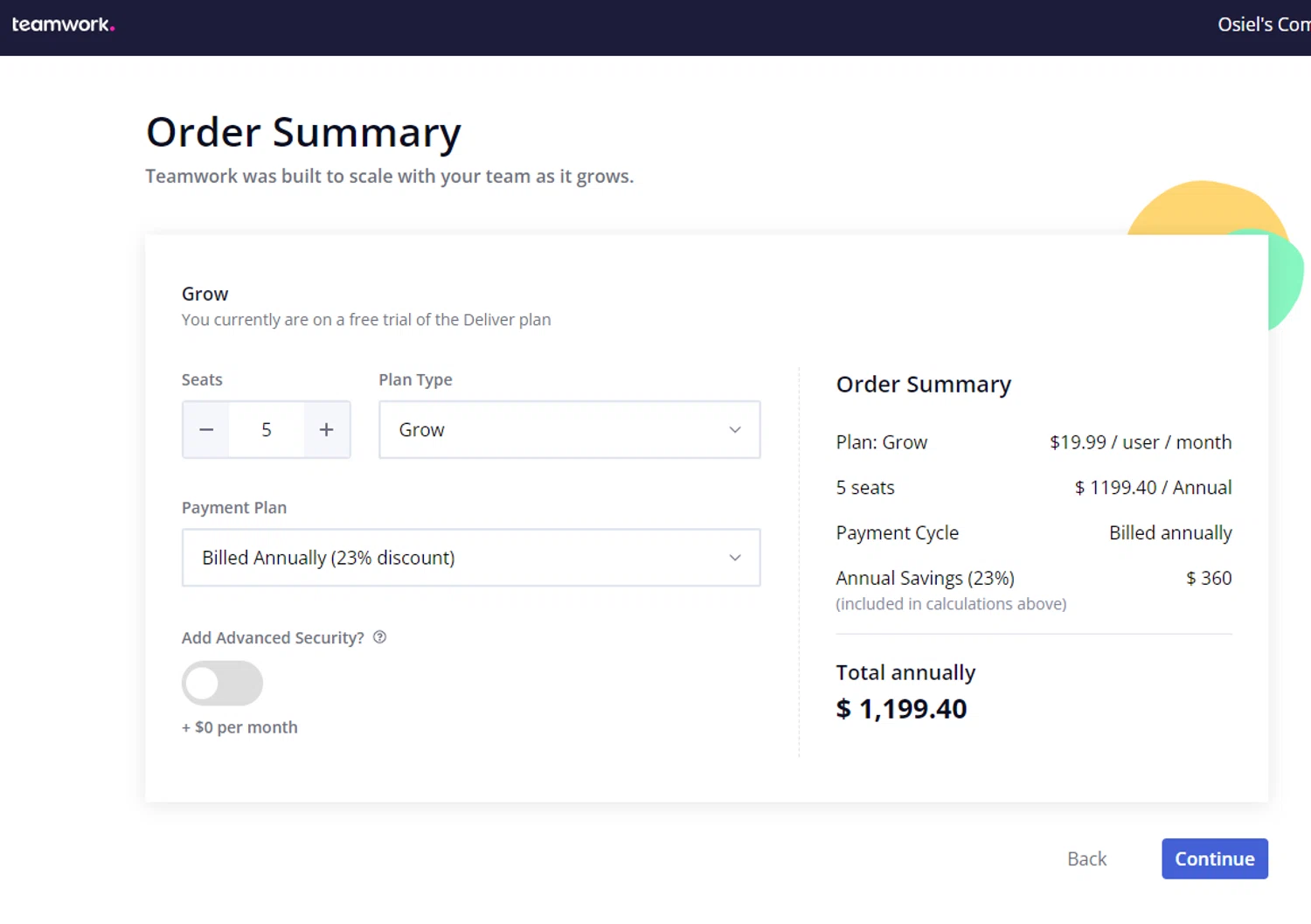1311x924 pixels.
Task: Click the teamwork logo in header
Action: 63,24
